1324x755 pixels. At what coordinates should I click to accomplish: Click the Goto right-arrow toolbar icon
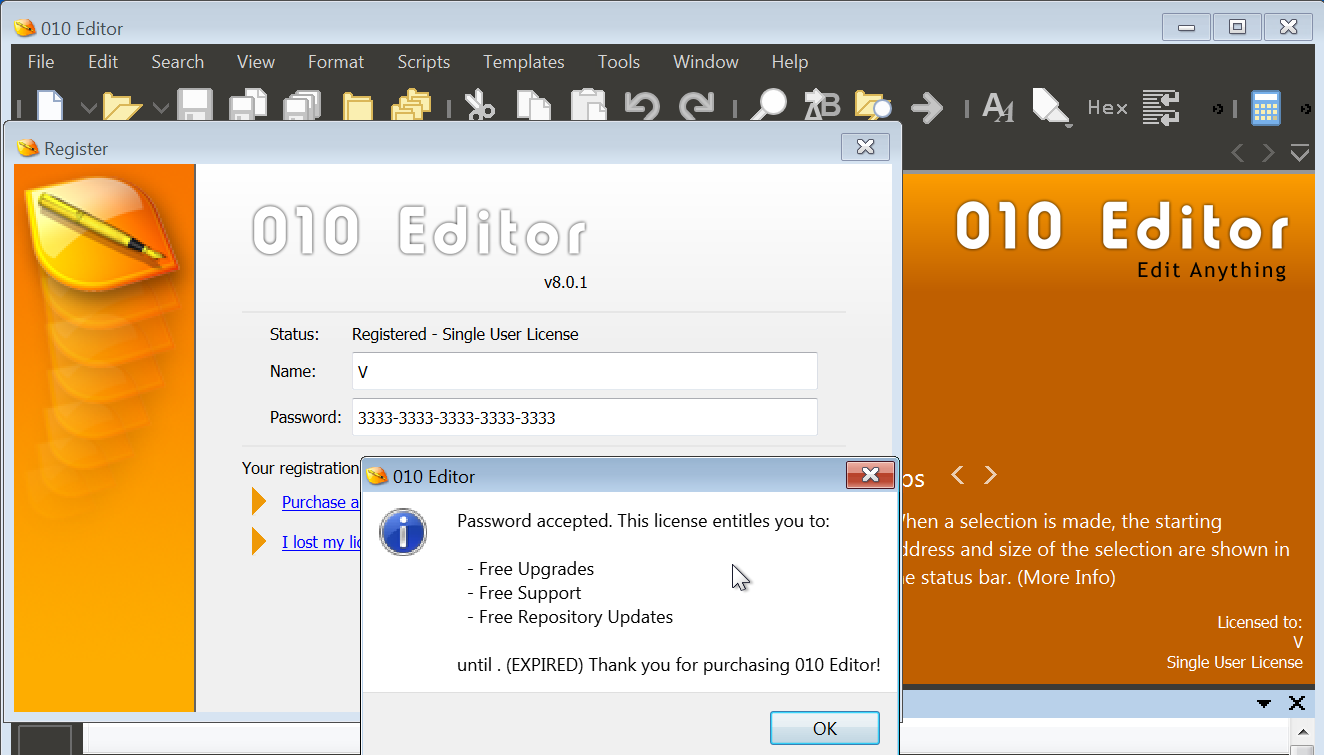click(x=928, y=107)
